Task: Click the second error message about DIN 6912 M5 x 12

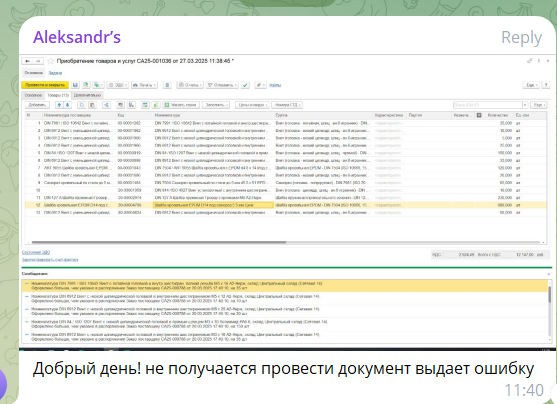Action: 285,298
